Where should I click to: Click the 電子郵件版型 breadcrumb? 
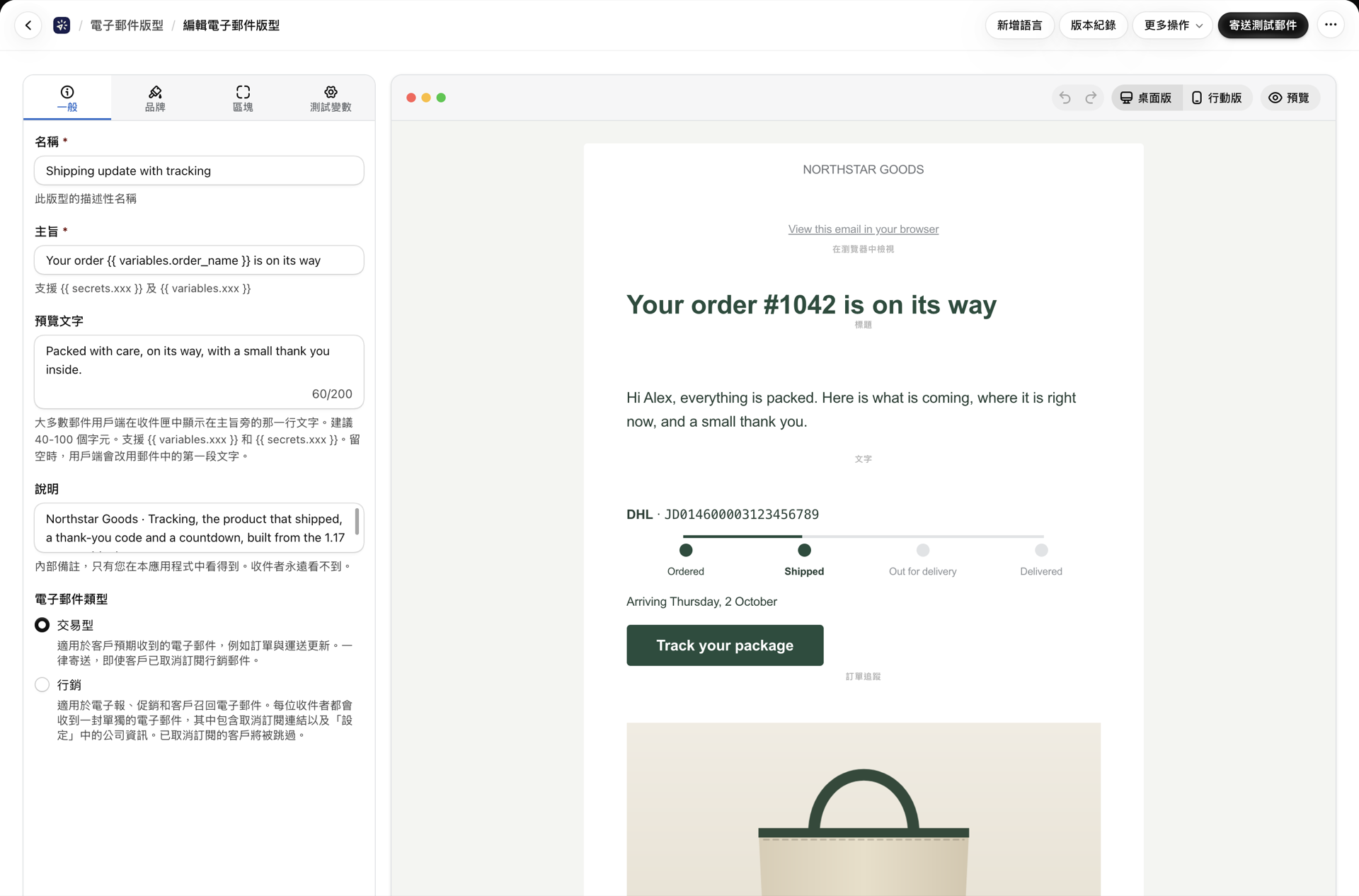(x=127, y=25)
